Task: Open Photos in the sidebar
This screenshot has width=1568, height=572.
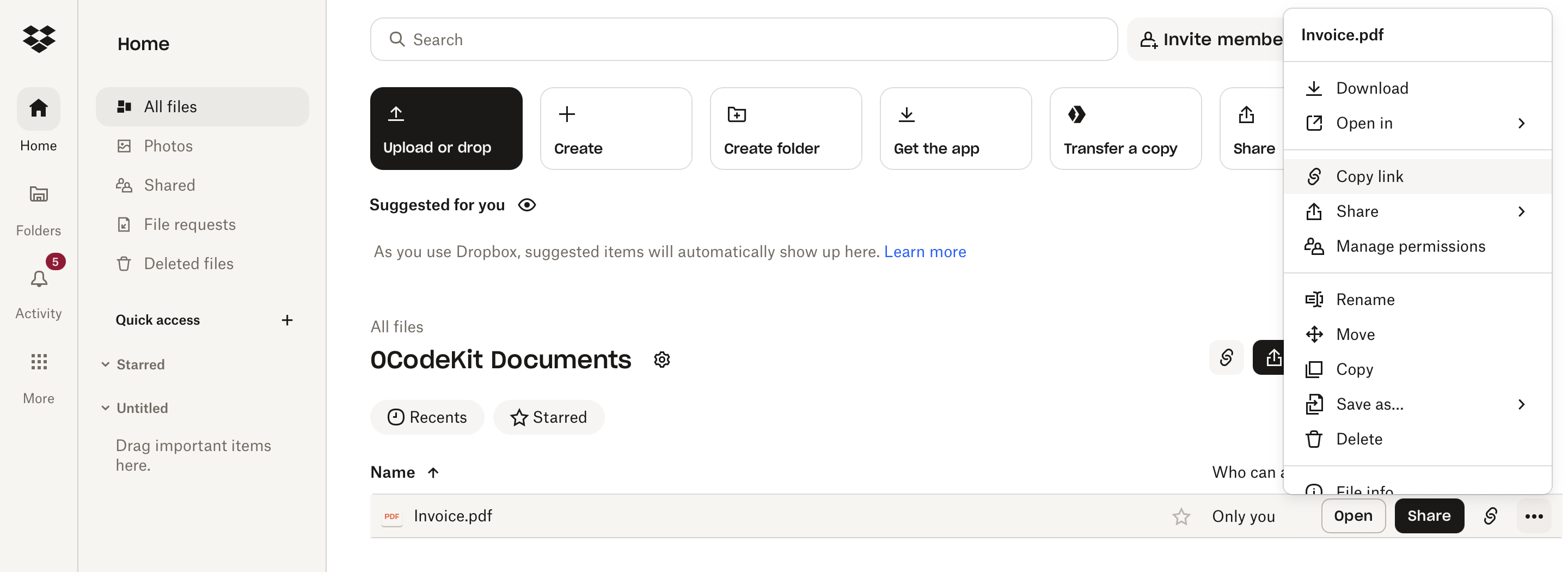Action: pos(202,146)
